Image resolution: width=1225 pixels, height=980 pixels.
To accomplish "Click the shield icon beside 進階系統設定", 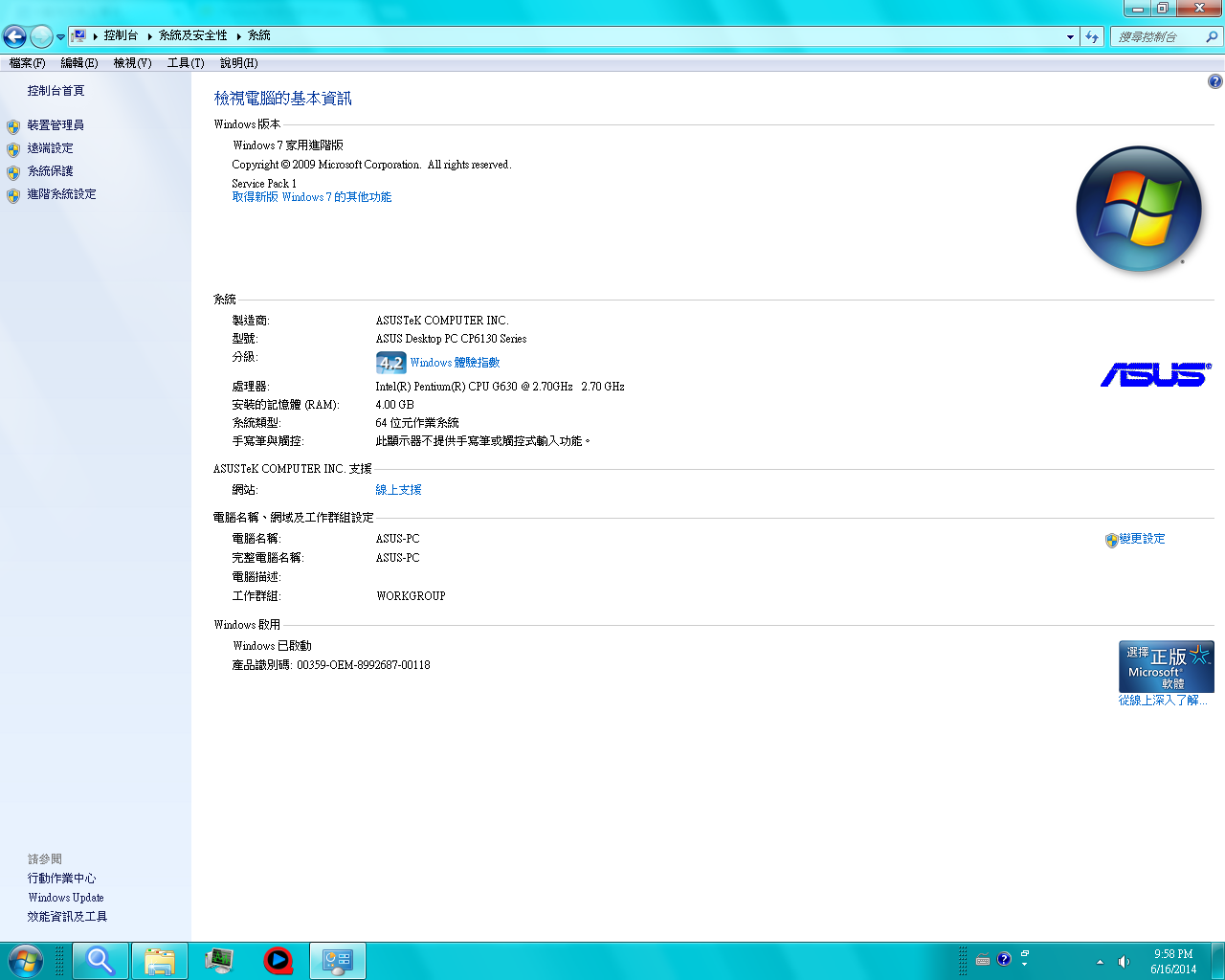I will pyautogui.click(x=13, y=195).
